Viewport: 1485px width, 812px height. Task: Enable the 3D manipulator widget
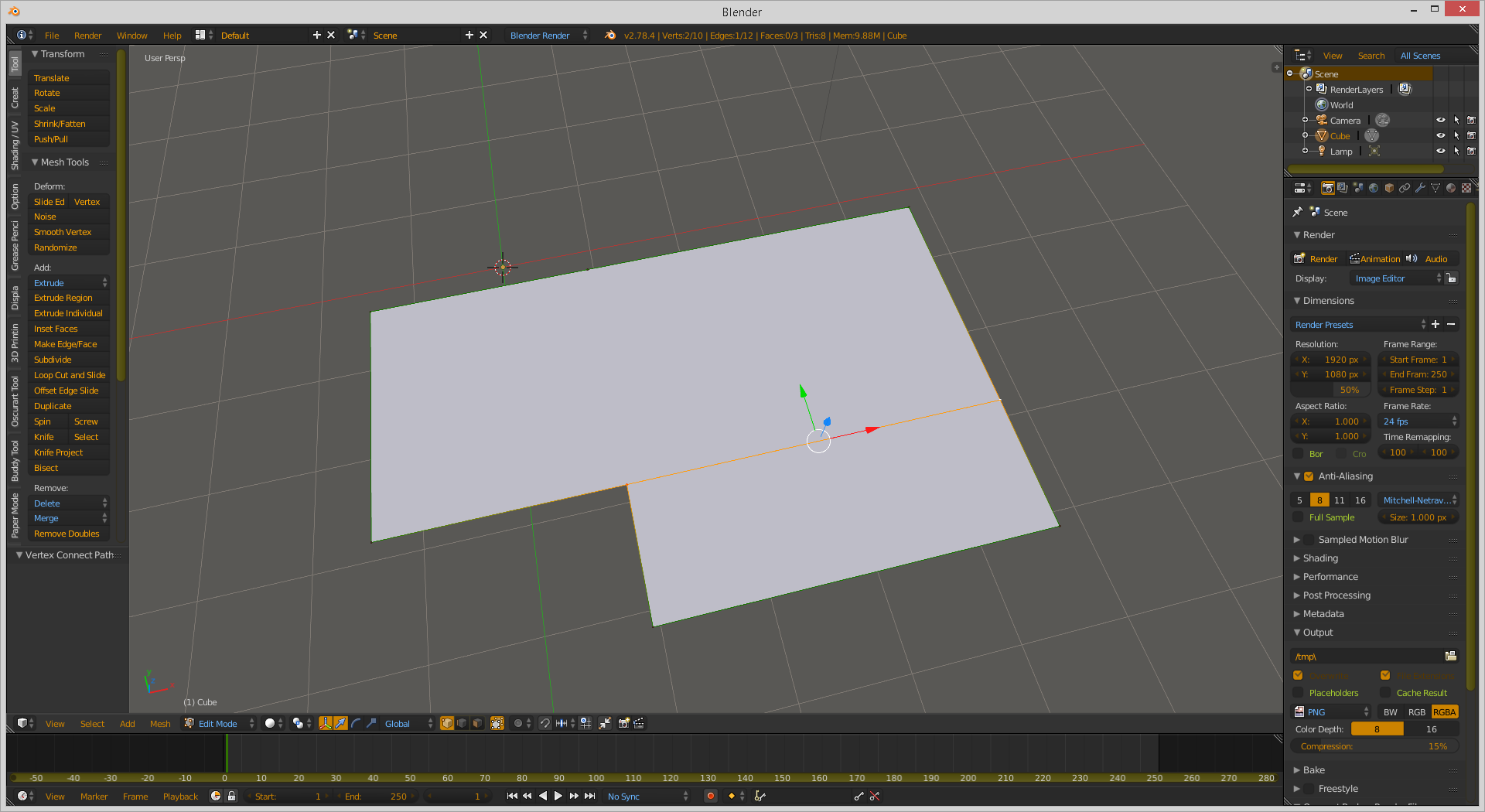coord(326,723)
